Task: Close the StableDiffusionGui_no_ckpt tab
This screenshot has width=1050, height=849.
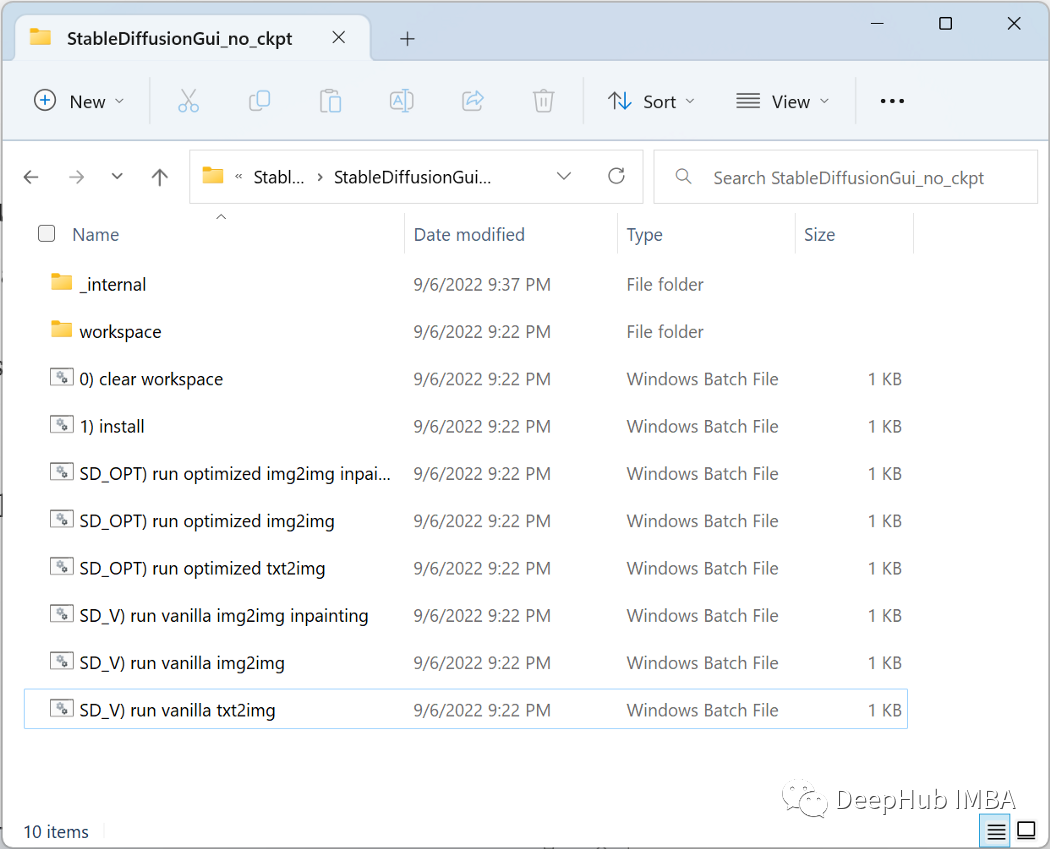Action: click(339, 37)
